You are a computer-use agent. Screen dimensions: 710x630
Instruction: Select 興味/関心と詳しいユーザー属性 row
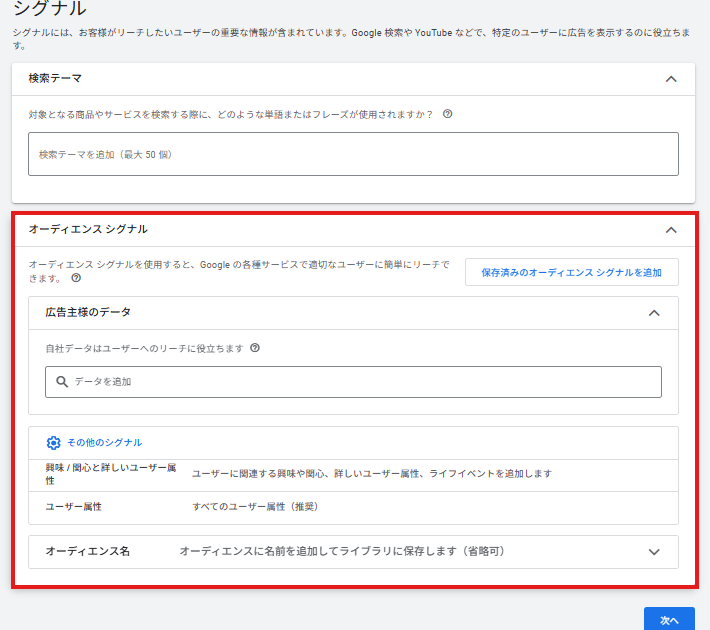click(353, 474)
